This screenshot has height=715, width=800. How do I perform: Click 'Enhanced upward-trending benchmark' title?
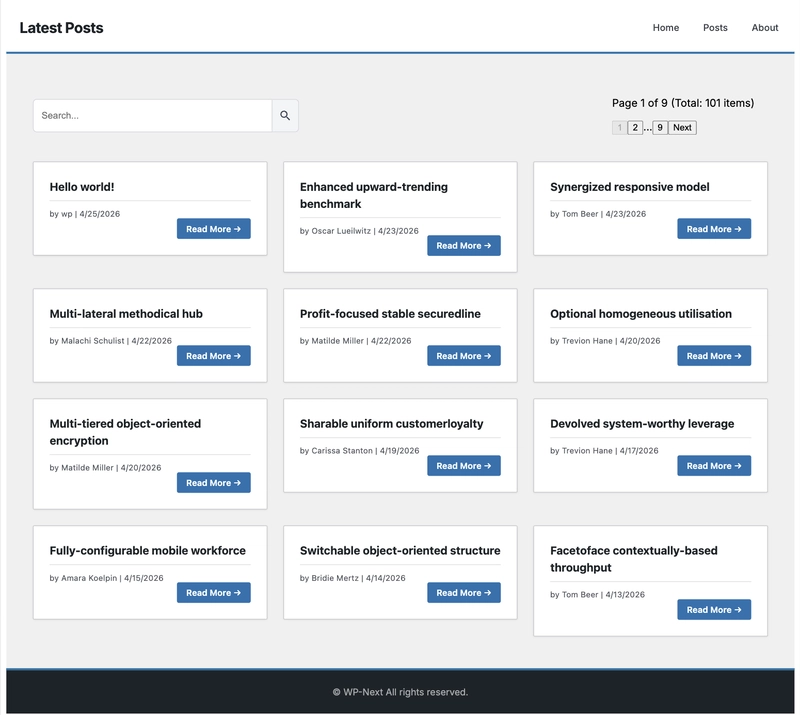coord(373,195)
